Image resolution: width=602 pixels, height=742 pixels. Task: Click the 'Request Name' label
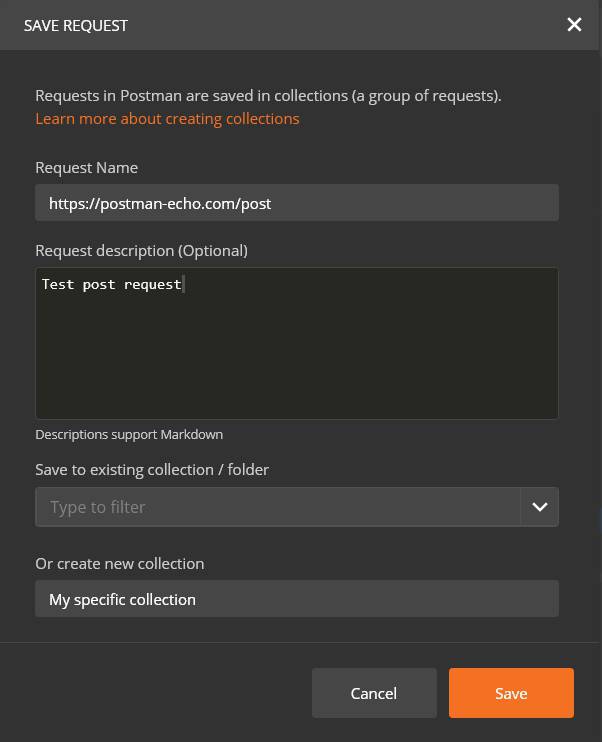pyautogui.click(x=86, y=167)
